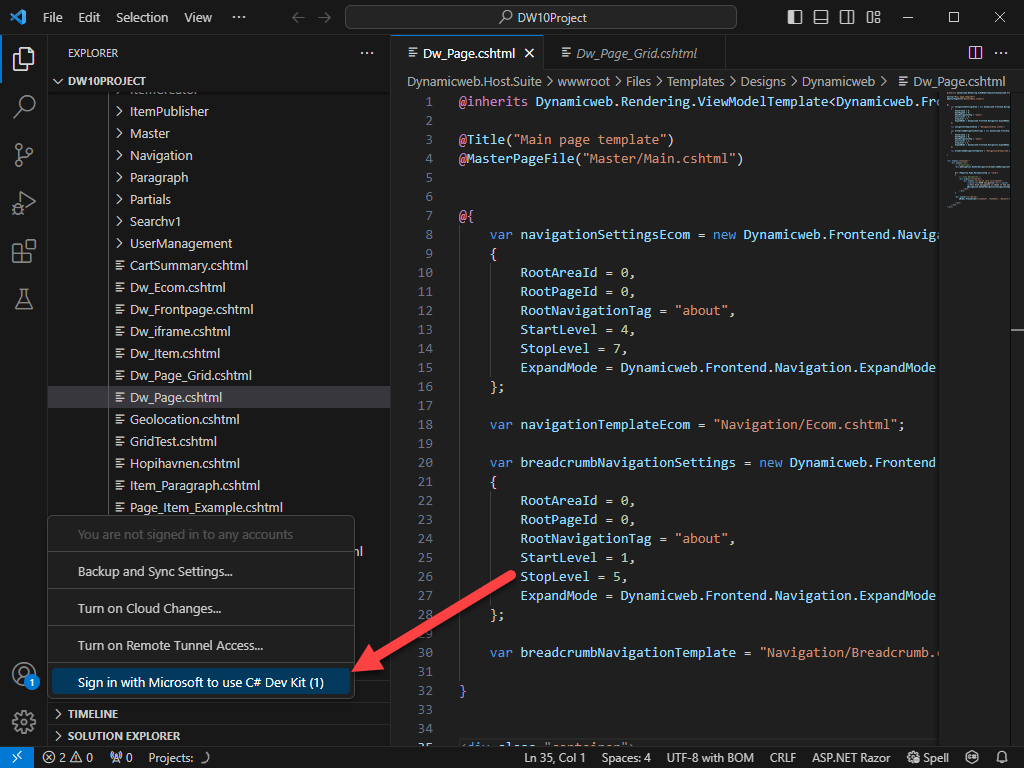Image resolution: width=1024 pixels, height=768 pixels.
Task: Click the Templates breadcrumb segment
Action: [x=695, y=82]
